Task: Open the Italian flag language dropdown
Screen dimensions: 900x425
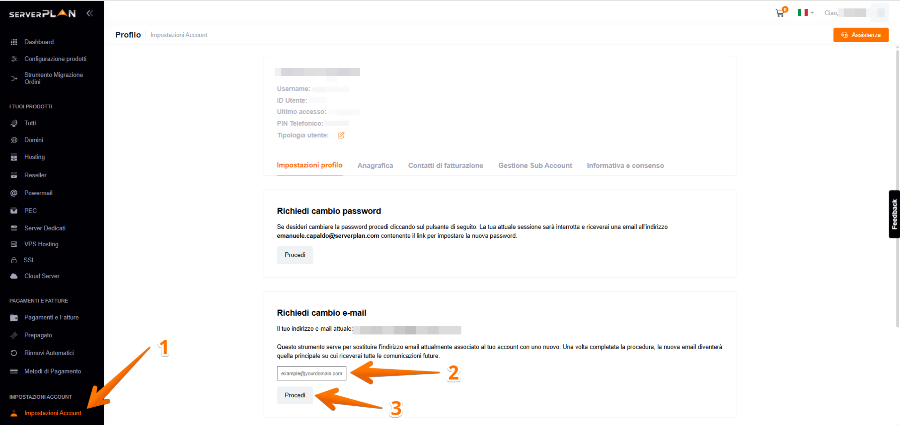Action: (805, 13)
